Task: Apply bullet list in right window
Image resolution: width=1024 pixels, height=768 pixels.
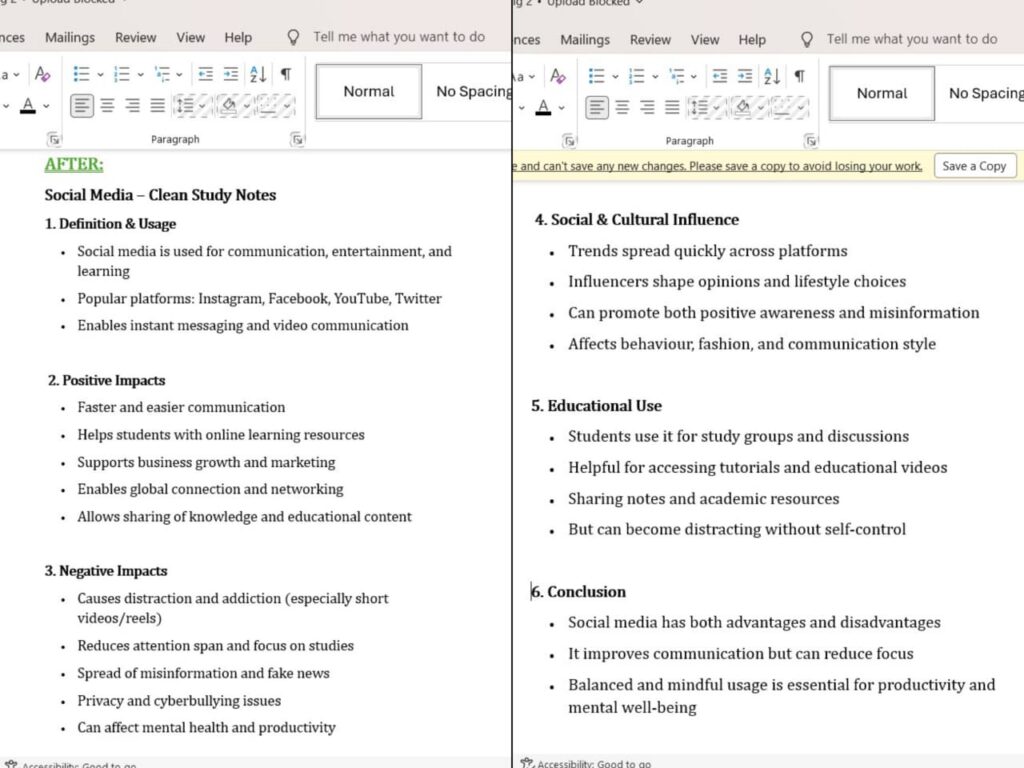Action: (x=596, y=76)
